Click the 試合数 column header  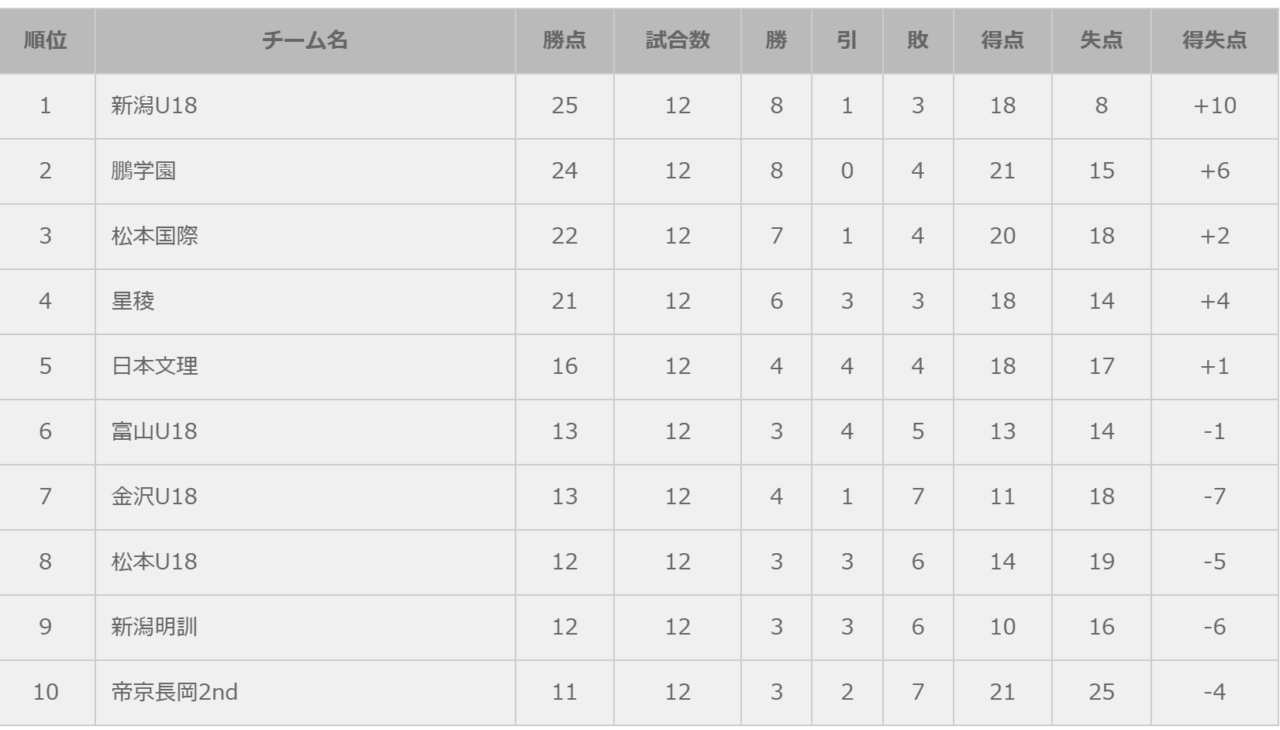pyautogui.click(x=677, y=41)
